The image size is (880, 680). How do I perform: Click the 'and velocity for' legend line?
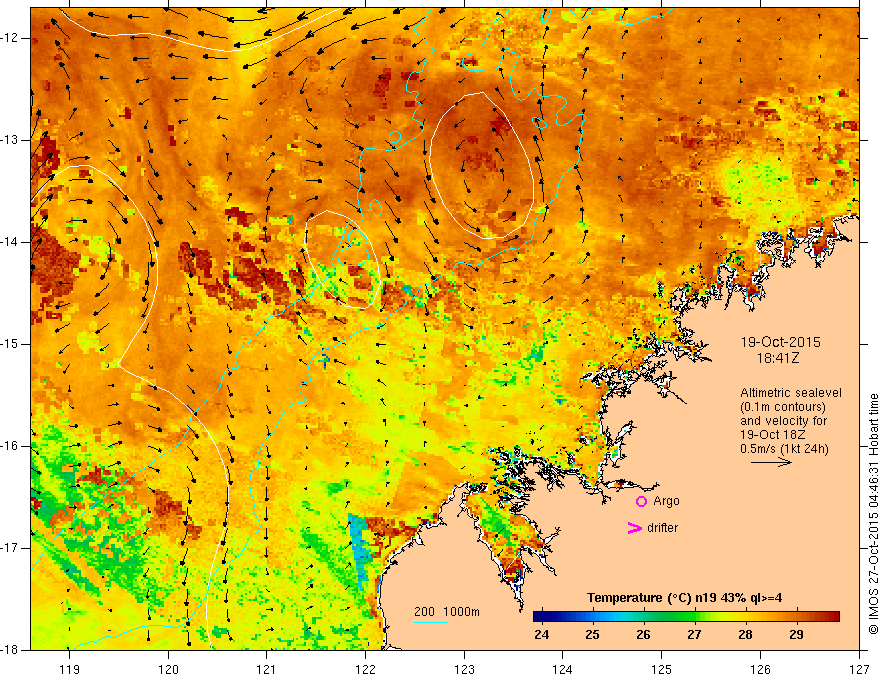coord(783,421)
